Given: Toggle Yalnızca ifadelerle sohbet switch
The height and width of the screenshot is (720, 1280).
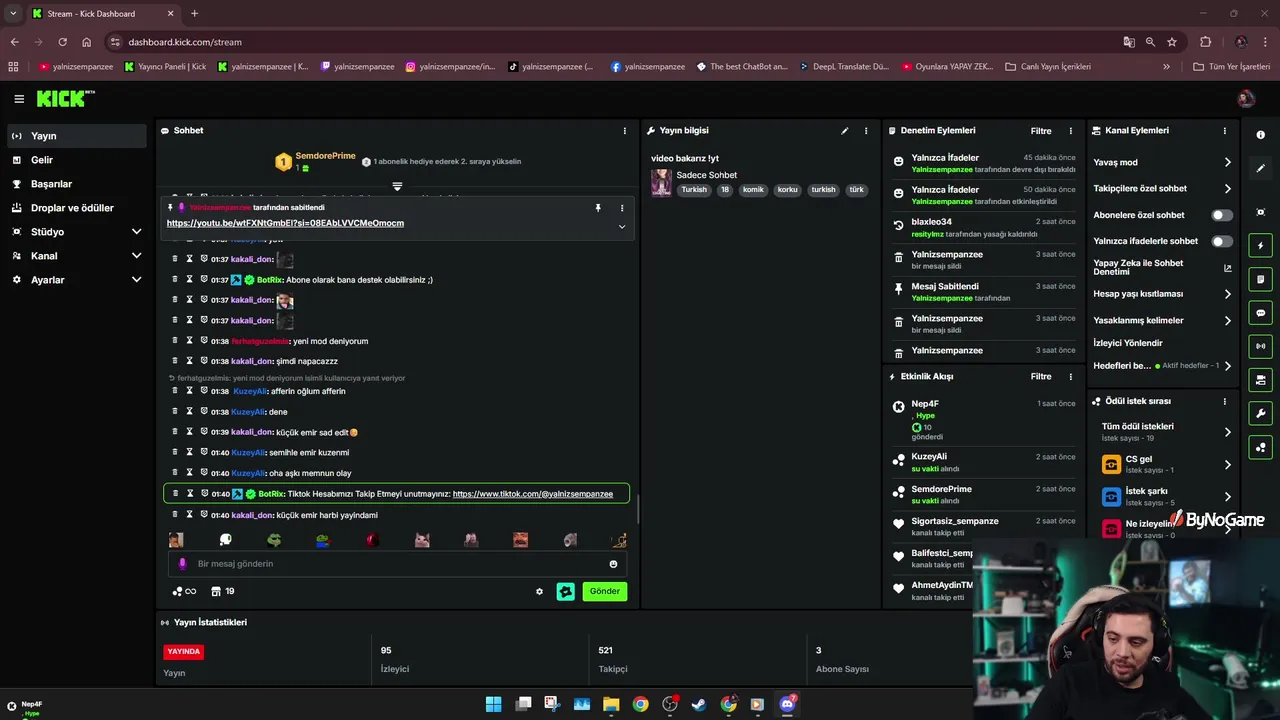Looking at the screenshot, I should click(1222, 241).
